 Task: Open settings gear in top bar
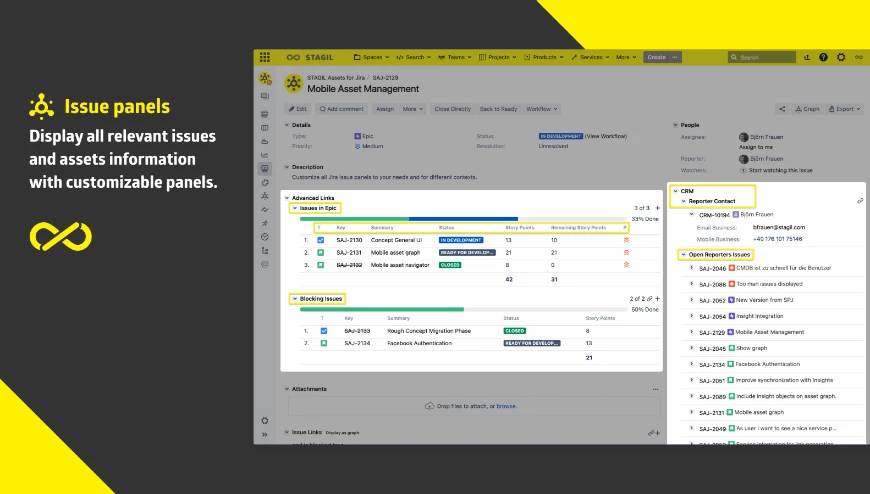coord(840,57)
